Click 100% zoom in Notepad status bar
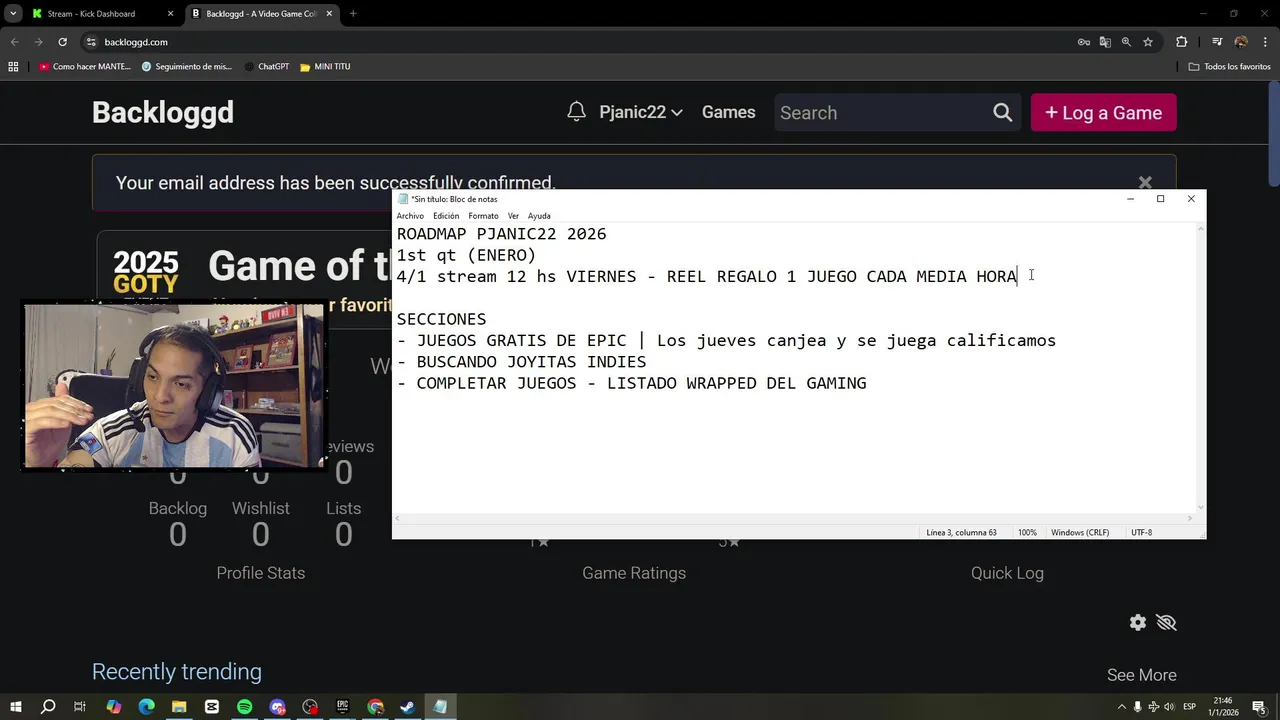Viewport: 1280px width, 720px height. click(x=1027, y=533)
